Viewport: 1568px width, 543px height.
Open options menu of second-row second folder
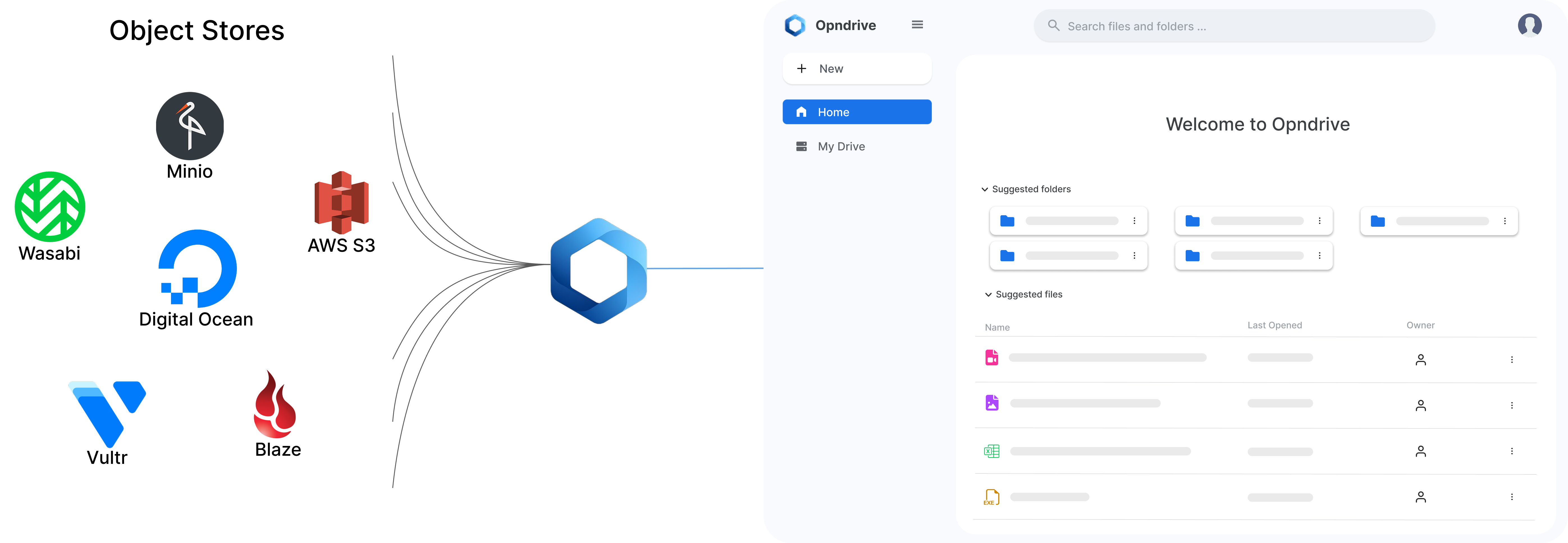click(1319, 256)
